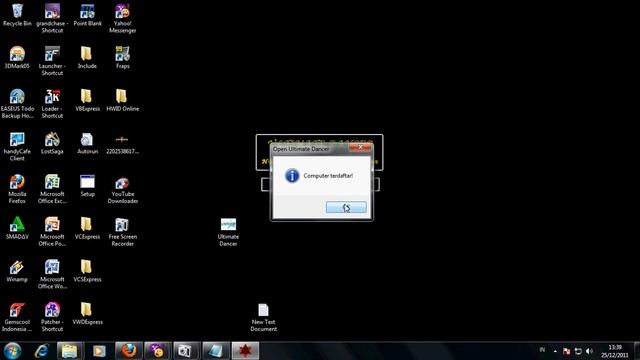Open the network tray icon
The image size is (640, 360).
[x=578, y=351]
